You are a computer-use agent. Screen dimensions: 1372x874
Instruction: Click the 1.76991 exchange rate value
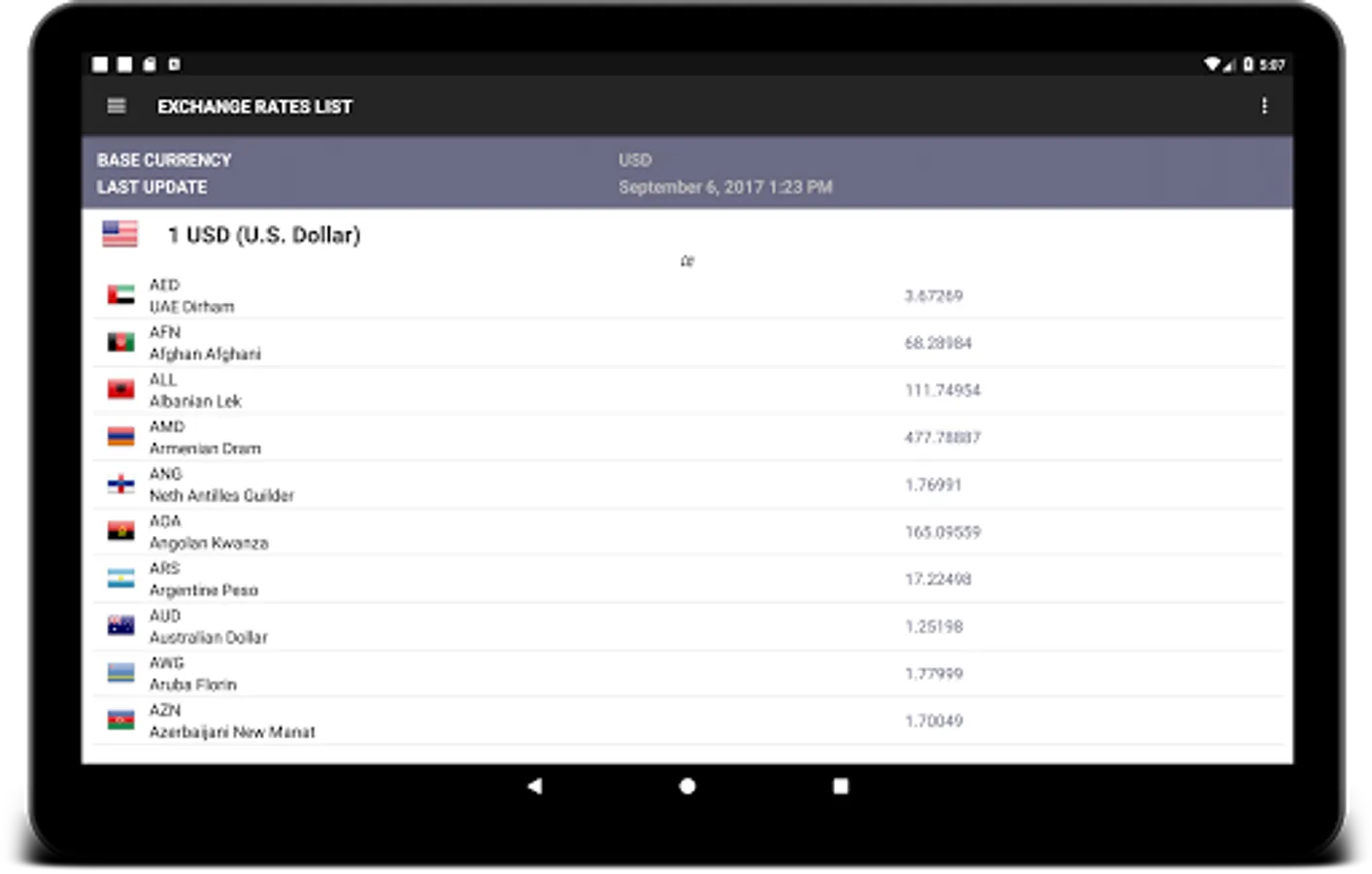coord(934,485)
